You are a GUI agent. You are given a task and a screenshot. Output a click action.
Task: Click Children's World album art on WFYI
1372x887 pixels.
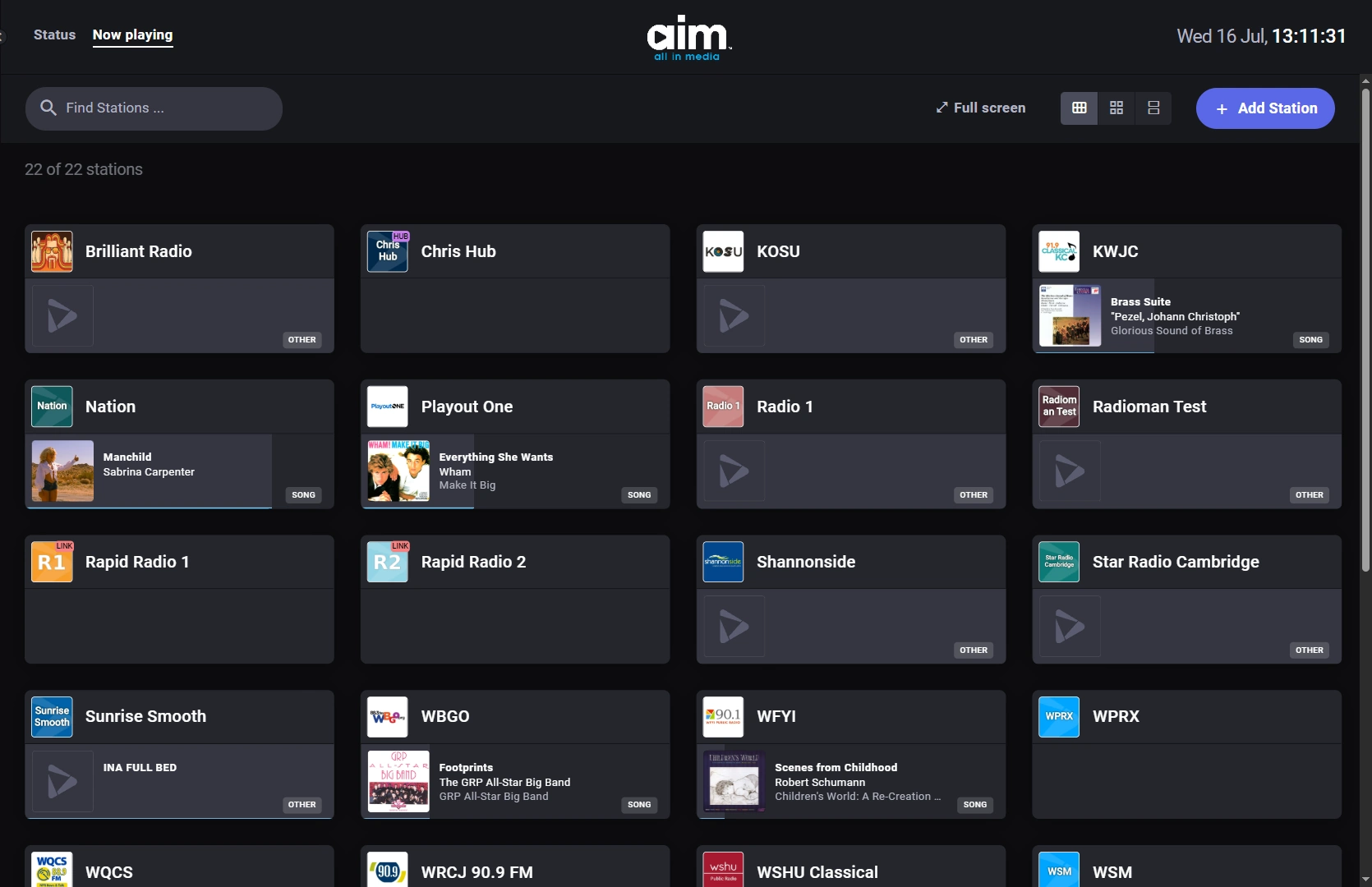click(734, 781)
